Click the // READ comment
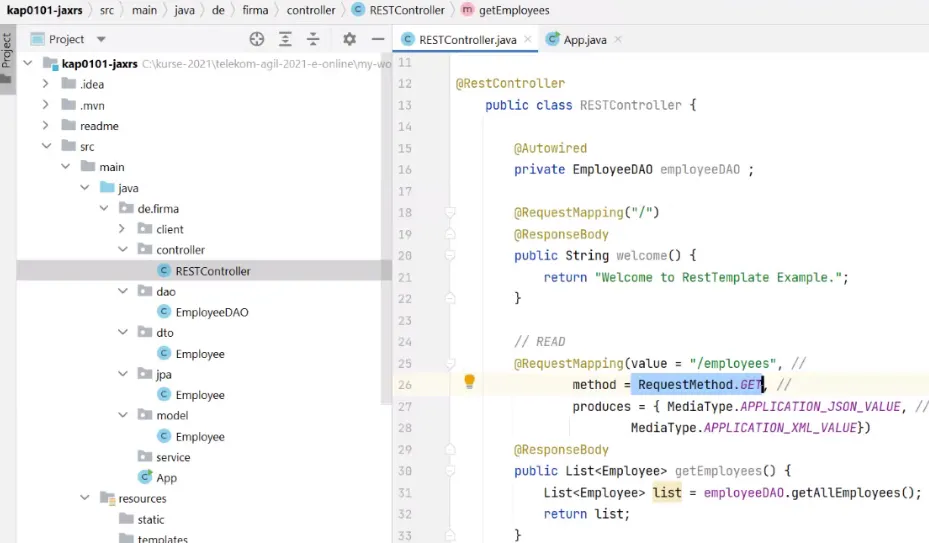 [539, 342]
